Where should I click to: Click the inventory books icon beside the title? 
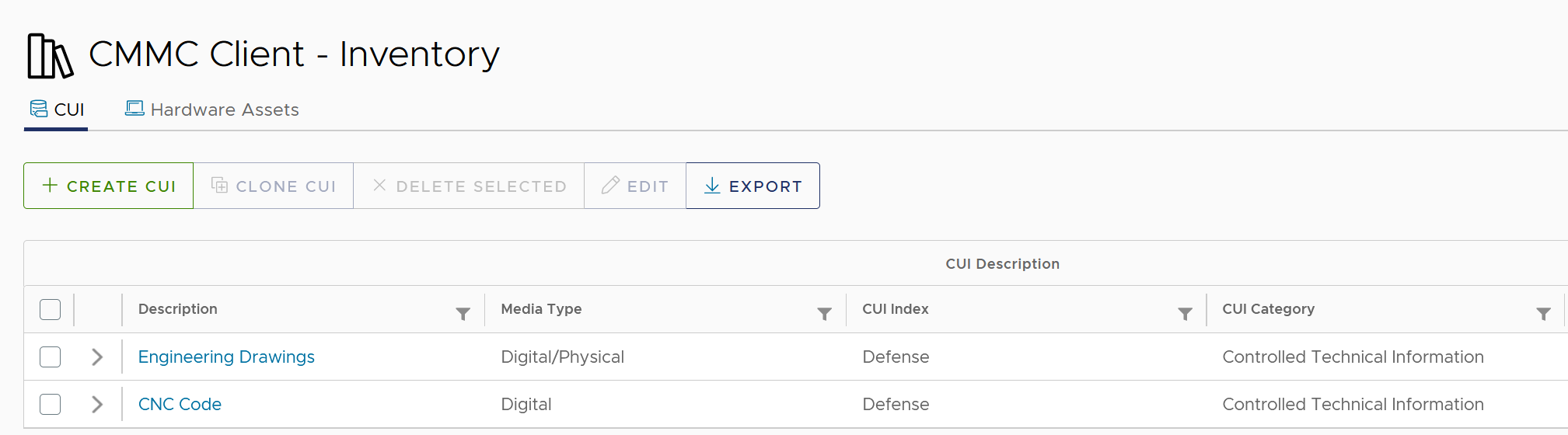coord(50,56)
